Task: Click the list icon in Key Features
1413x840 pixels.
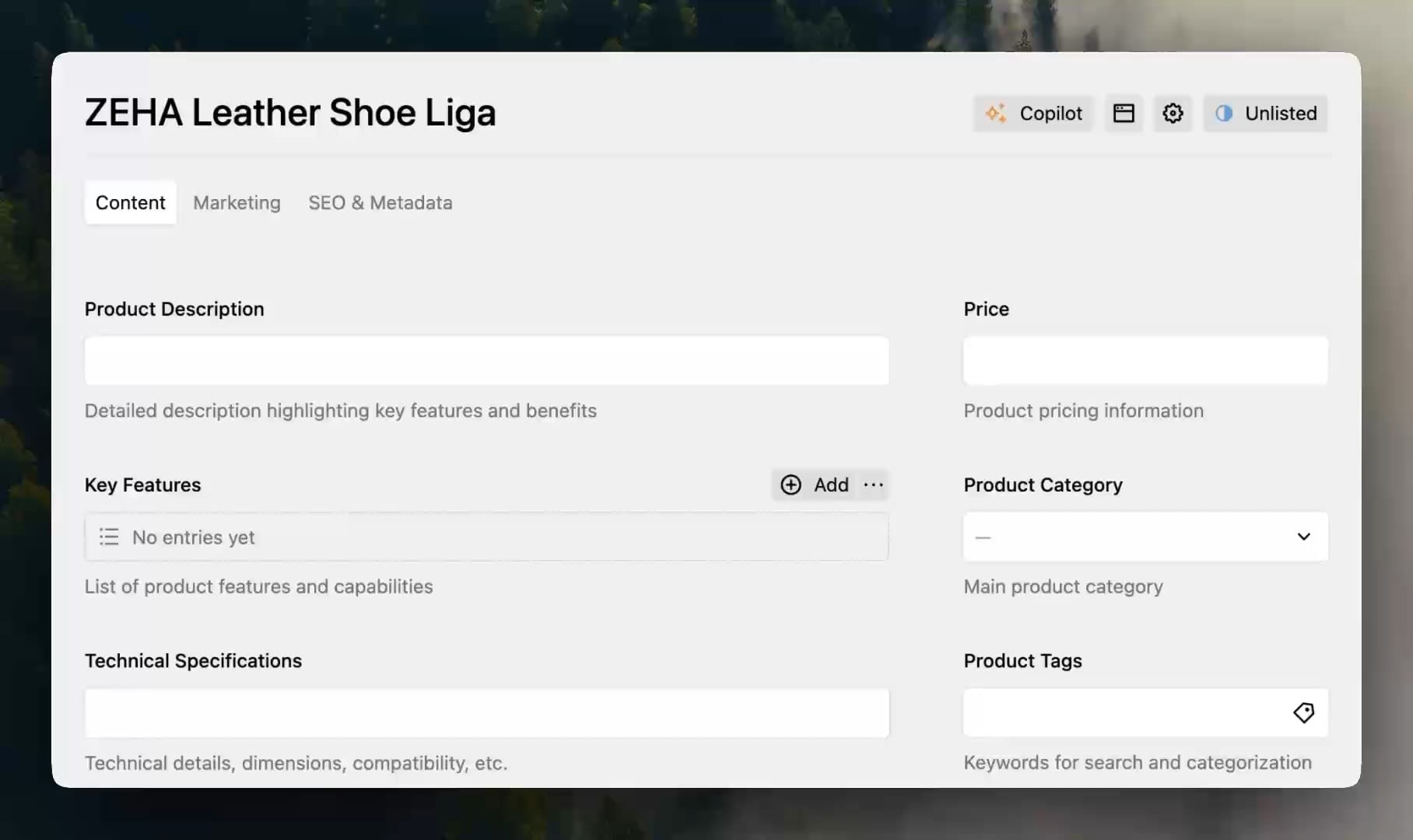Action: [x=109, y=537]
